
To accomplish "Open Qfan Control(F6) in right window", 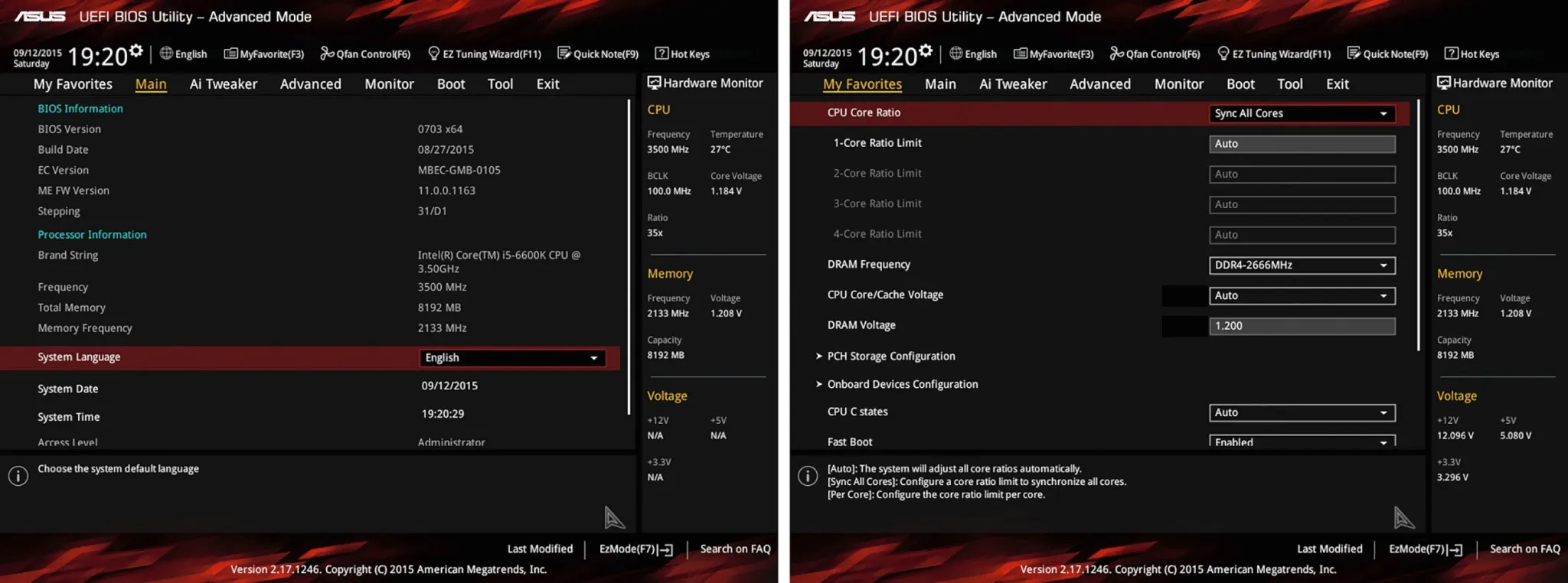I will (1155, 54).
